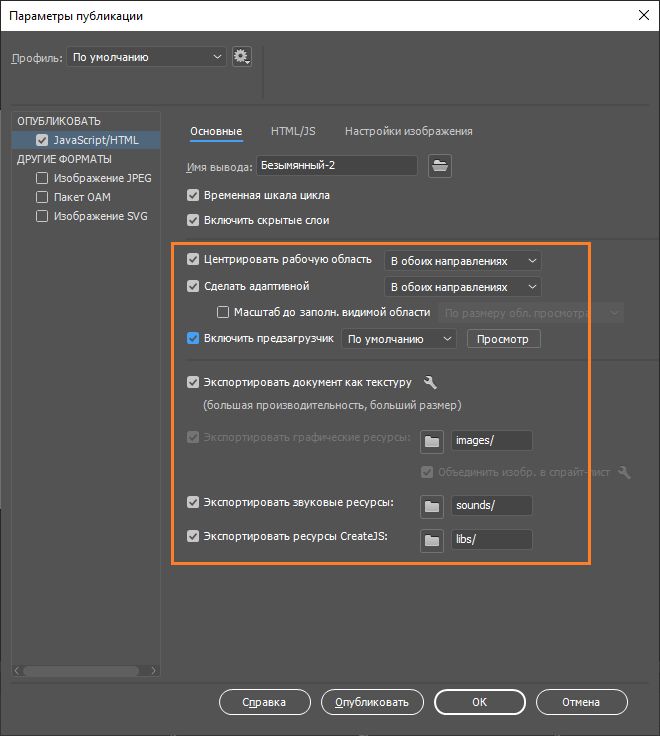Click the Имя вывода input field
This screenshot has height=736, width=660.
click(337, 166)
